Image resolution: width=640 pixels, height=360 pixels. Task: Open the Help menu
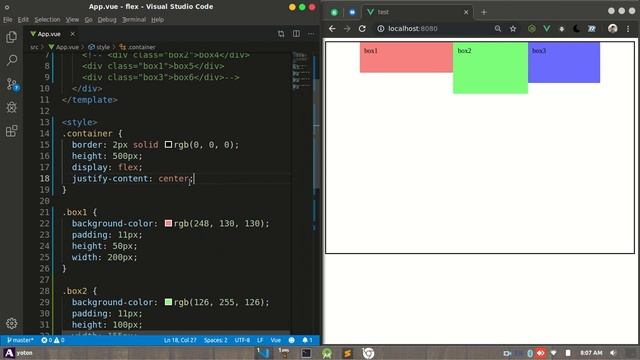(157, 20)
